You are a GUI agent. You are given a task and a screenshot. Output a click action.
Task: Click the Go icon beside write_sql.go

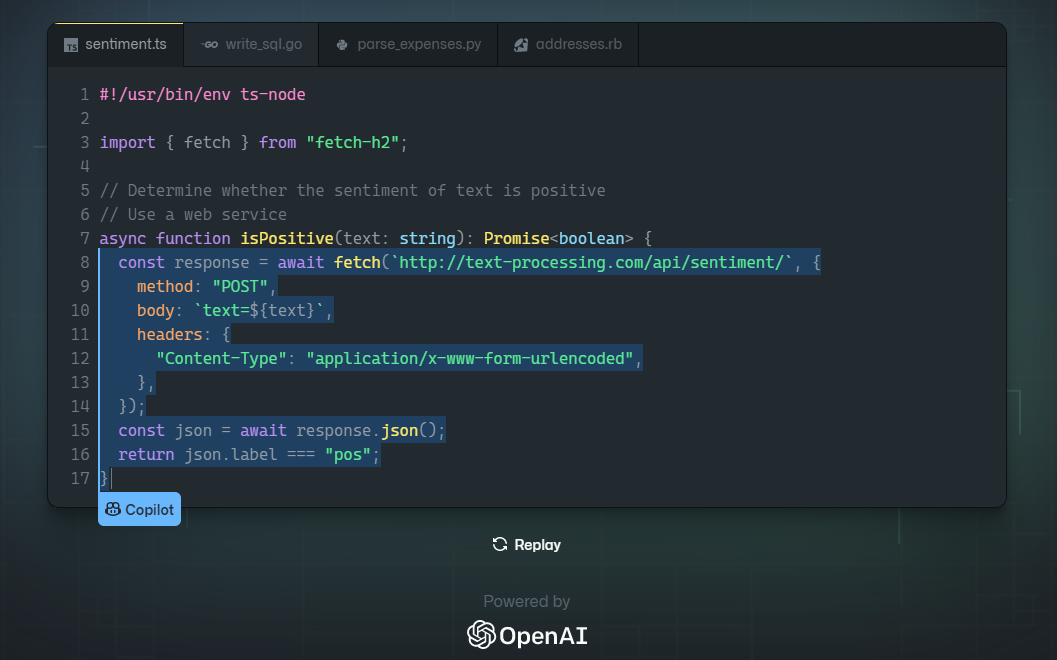tap(209, 45)
